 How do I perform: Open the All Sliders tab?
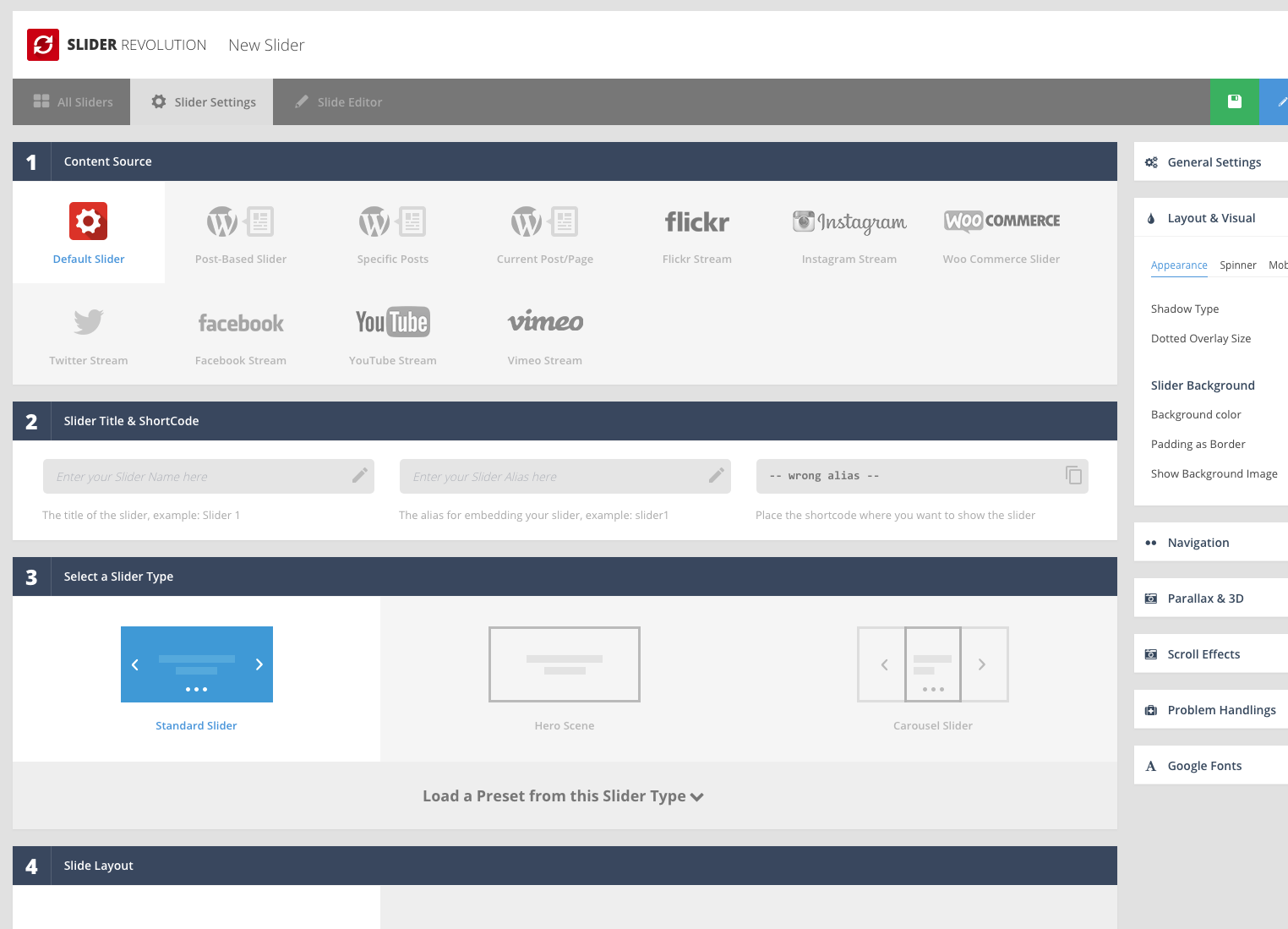click(72, 102)
